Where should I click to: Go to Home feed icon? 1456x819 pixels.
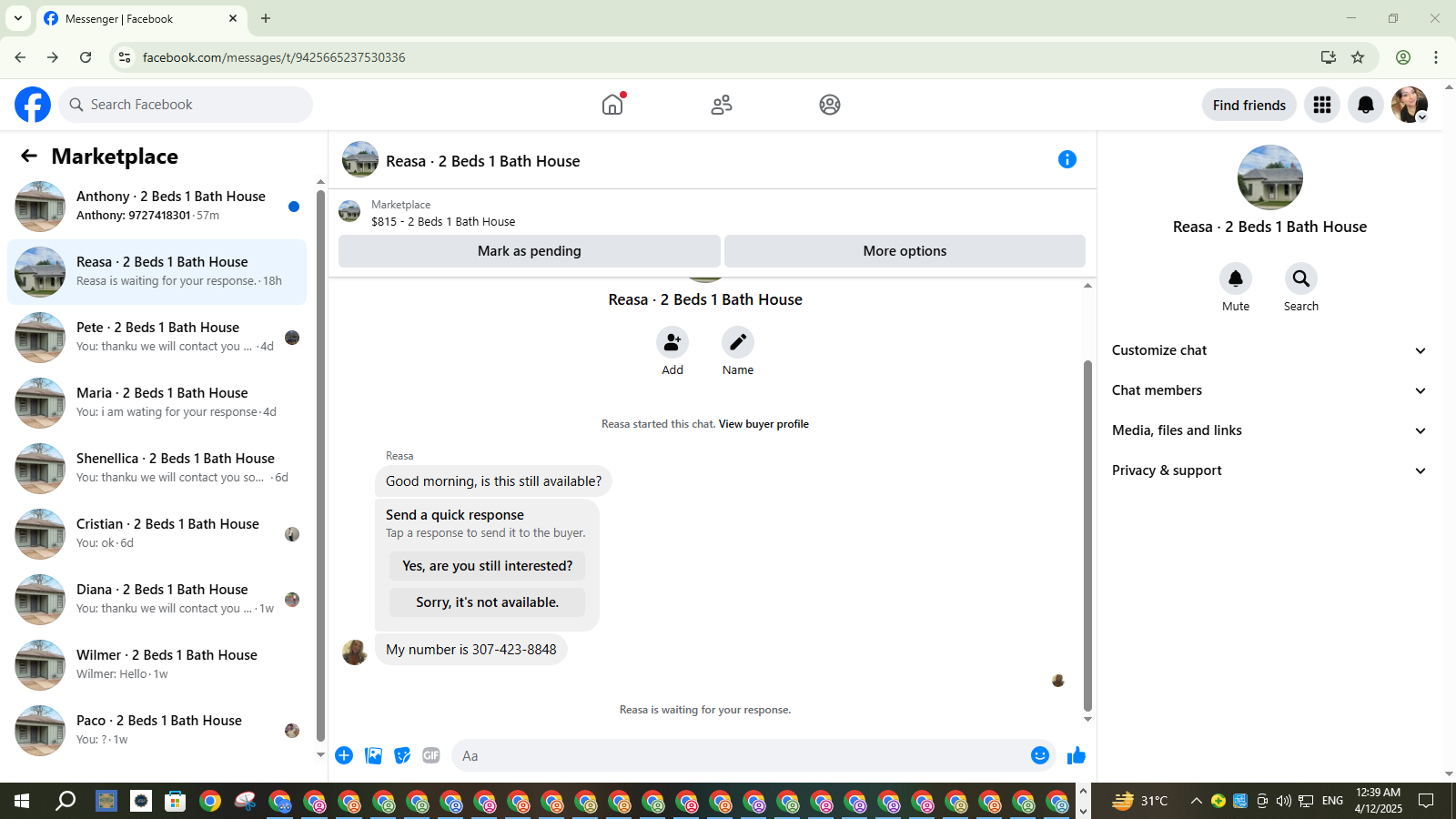point(612,105)
